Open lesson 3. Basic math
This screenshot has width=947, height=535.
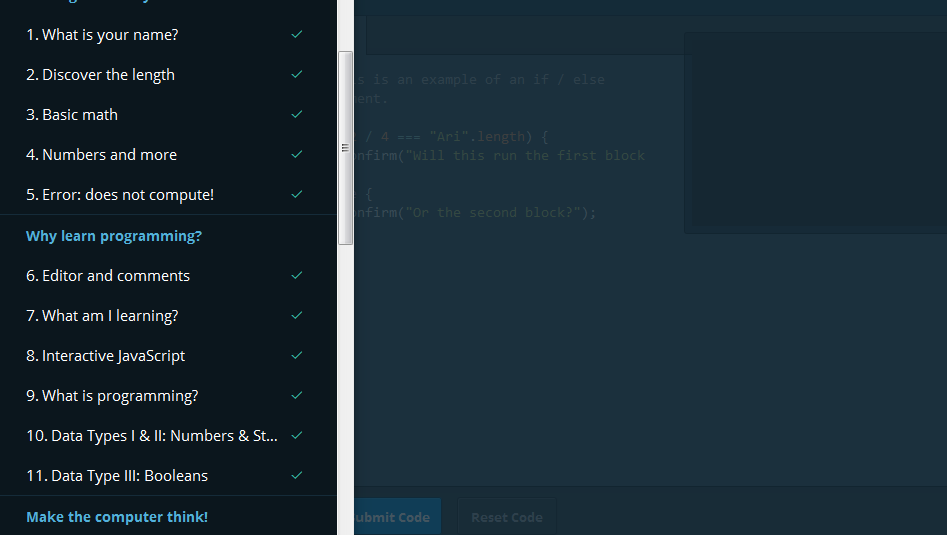pos(72,115)
